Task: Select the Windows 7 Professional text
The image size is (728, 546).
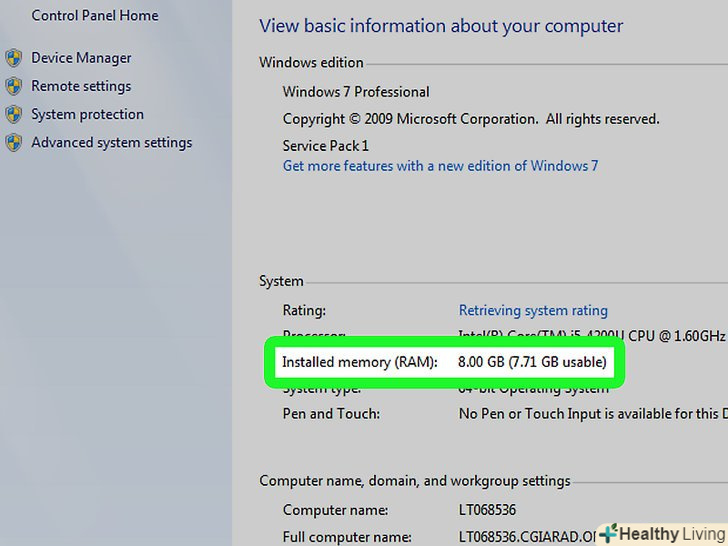Action: [x=356, y=92]
